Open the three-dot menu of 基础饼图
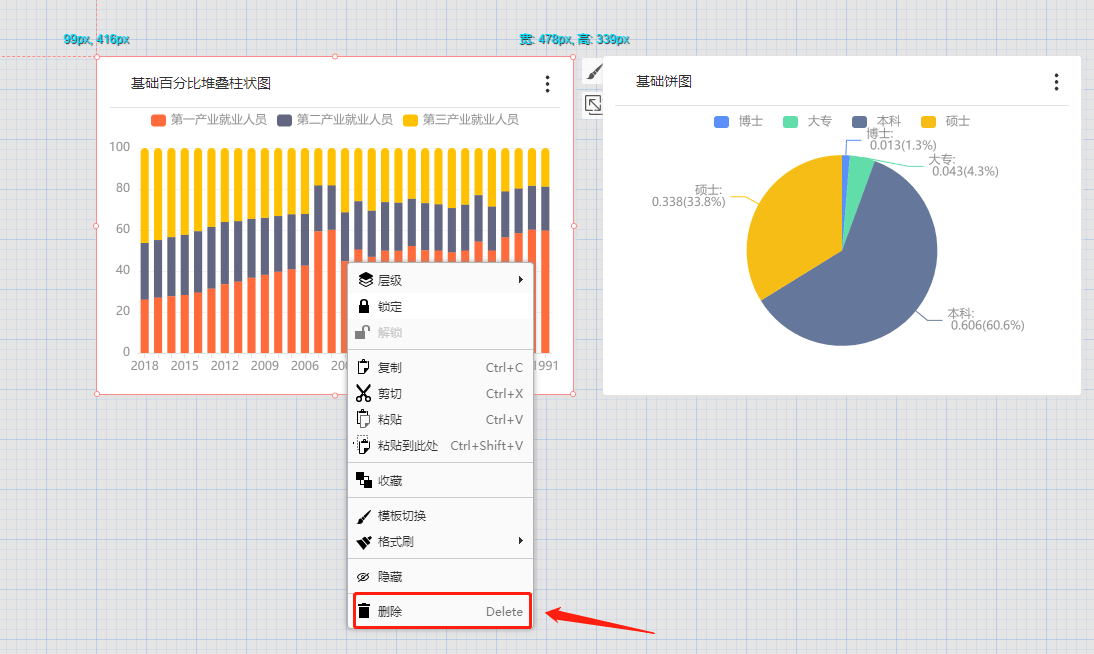1094x654 pixels. point(1056,82)
